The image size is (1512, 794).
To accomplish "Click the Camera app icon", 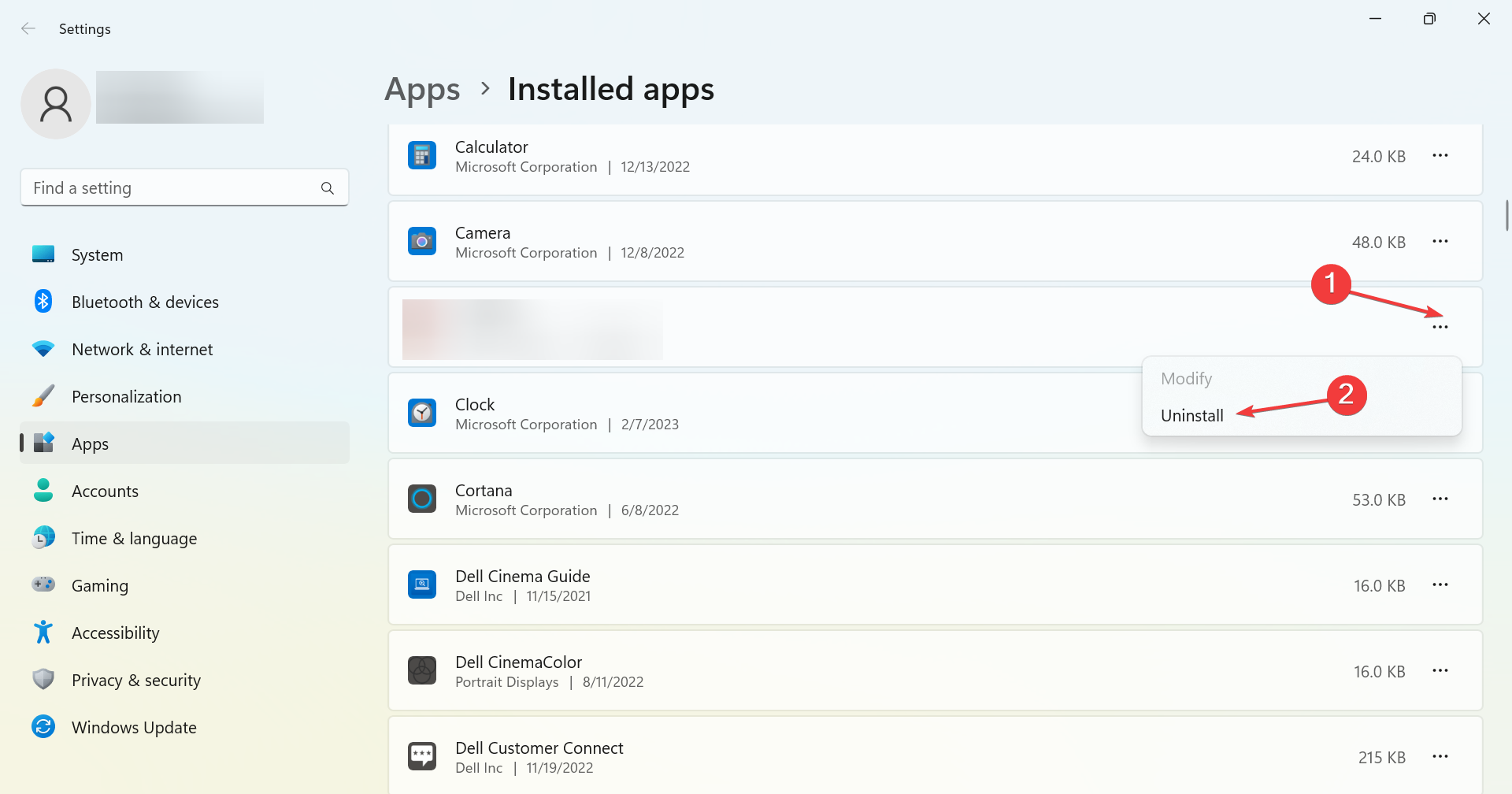I will (x=422, y=241).
